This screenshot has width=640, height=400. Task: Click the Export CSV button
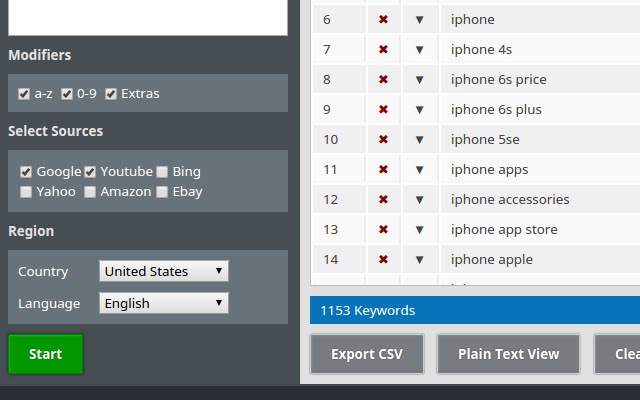pos(367,354)
